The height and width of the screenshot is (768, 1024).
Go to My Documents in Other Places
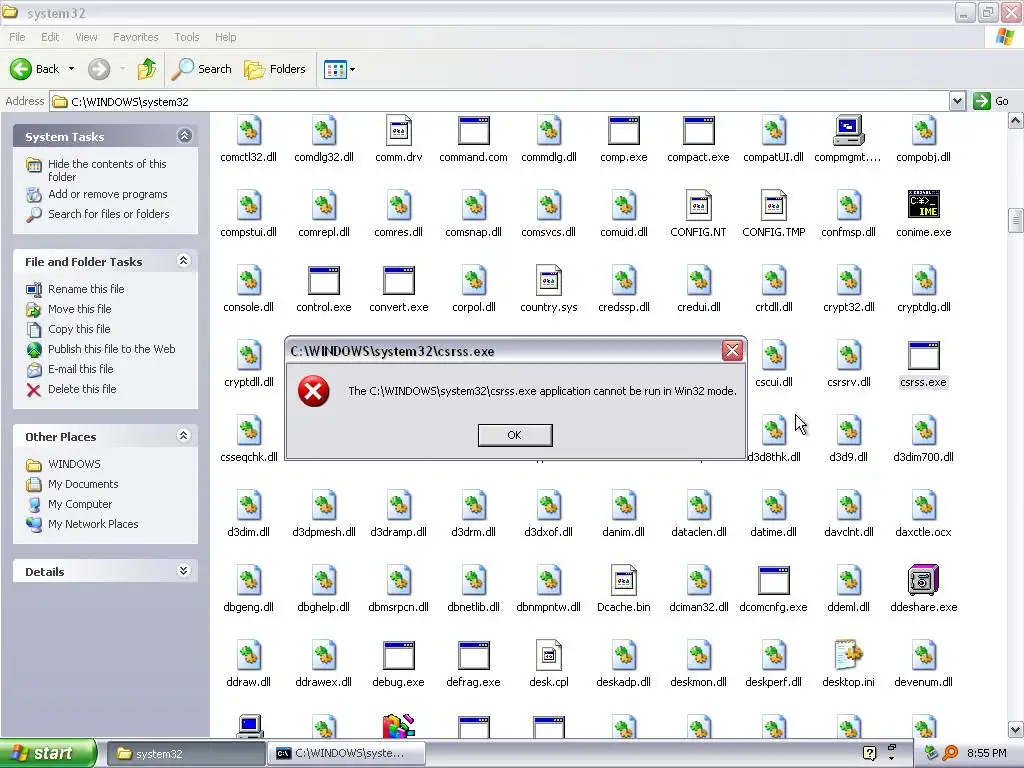pyautogui.click(x=83, y=484)
